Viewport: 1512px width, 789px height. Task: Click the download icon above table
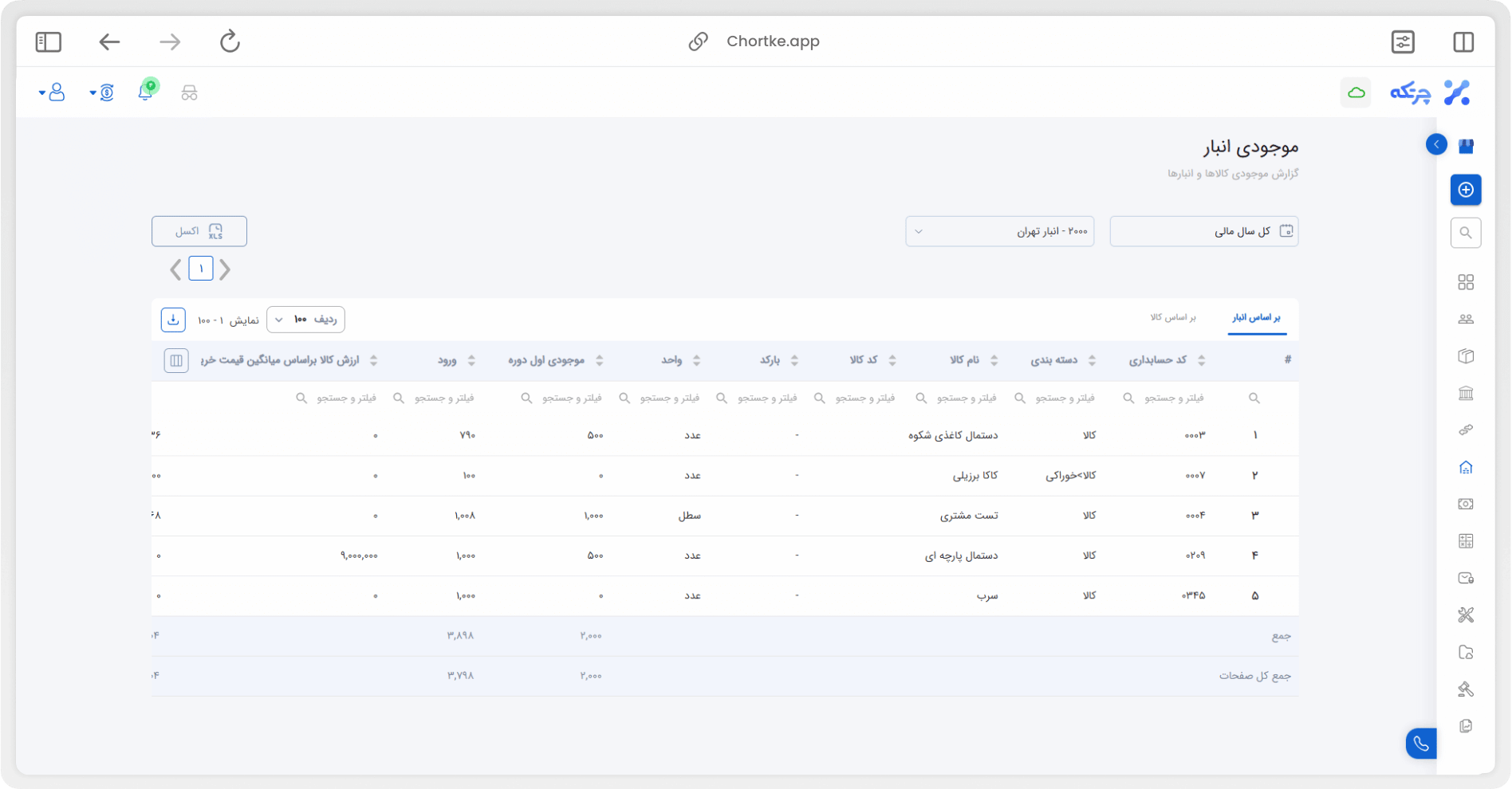click(x=173, y=320)
